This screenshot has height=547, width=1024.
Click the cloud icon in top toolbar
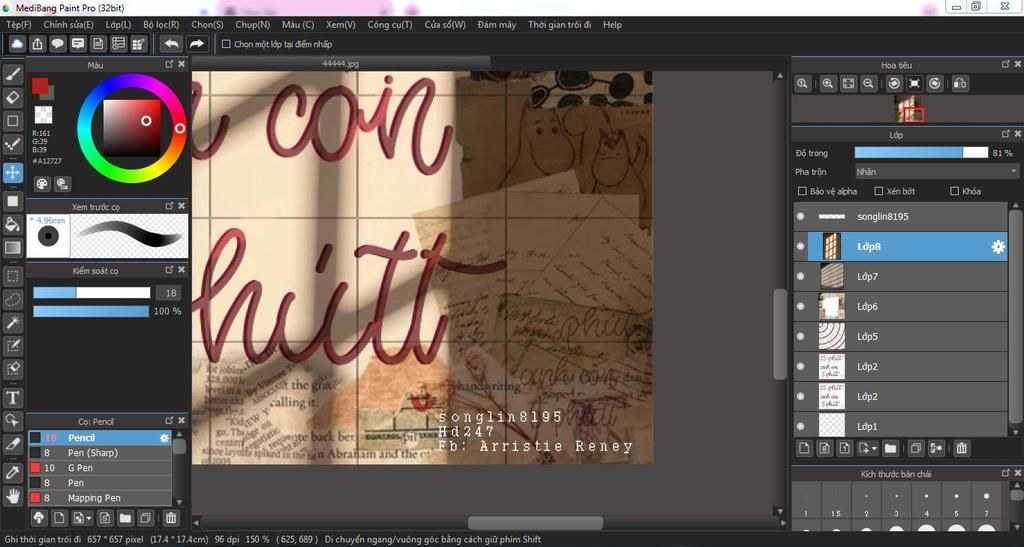17,44
